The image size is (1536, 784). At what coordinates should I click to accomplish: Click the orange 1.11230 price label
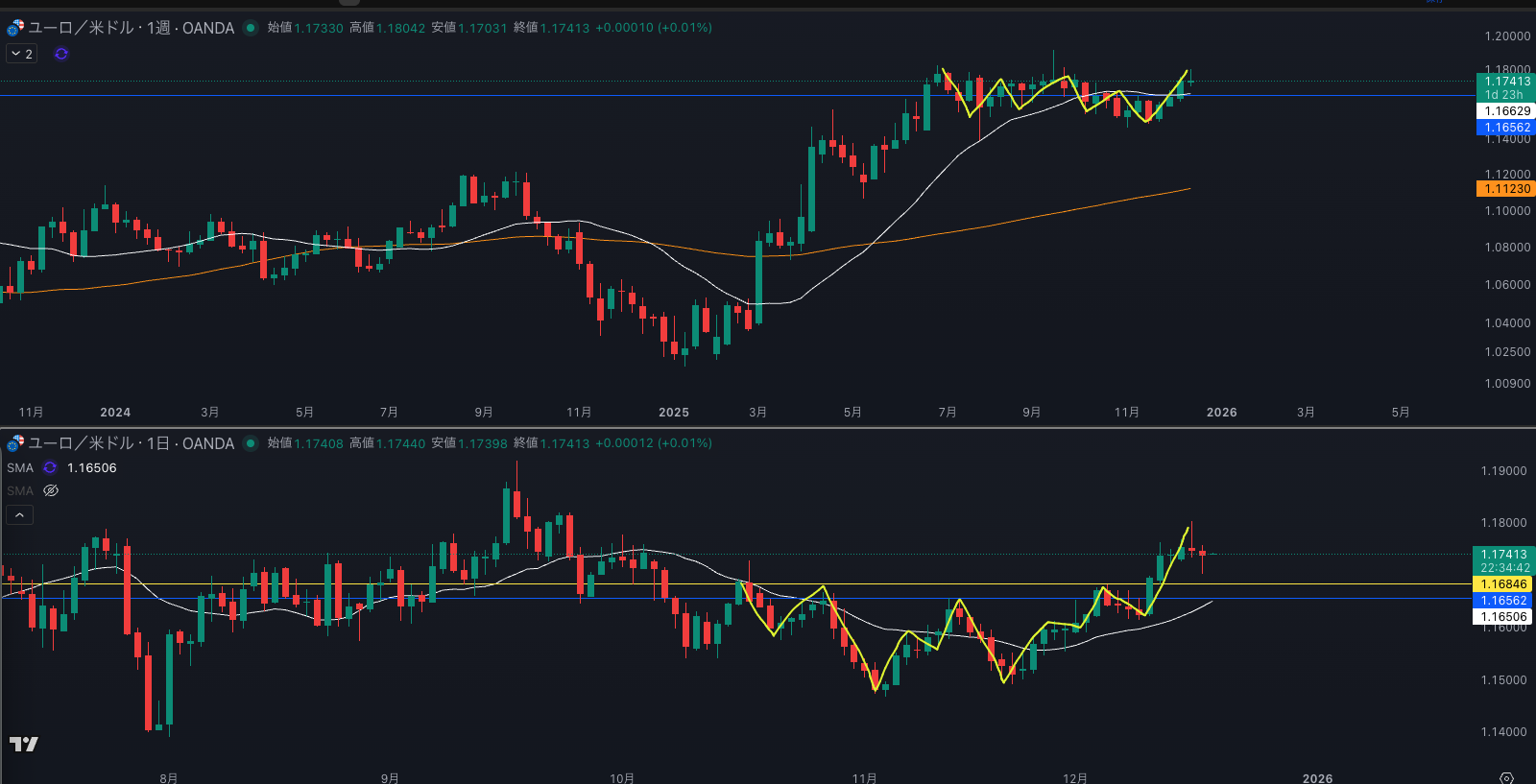(x=1505, y=189)
